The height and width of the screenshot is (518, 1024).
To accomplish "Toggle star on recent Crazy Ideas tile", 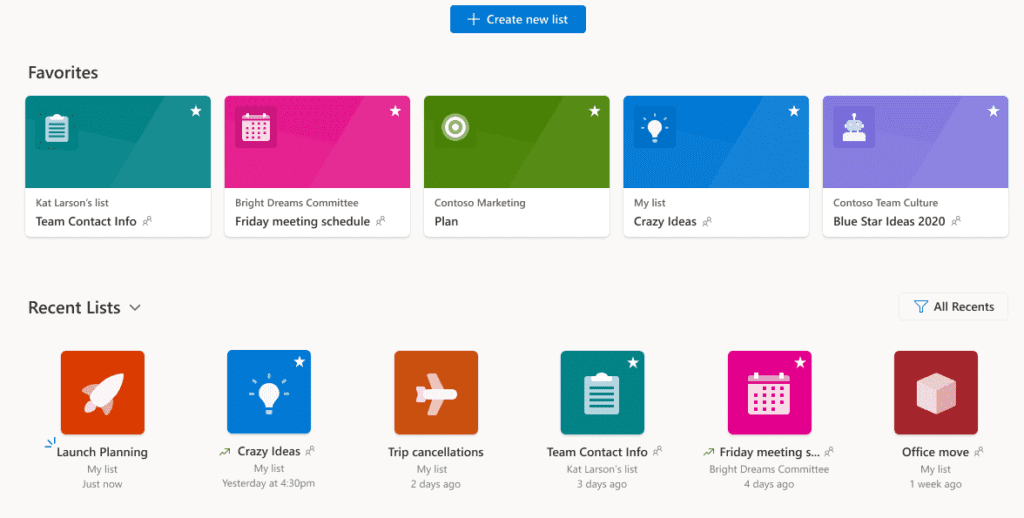I will coord(299,362).
